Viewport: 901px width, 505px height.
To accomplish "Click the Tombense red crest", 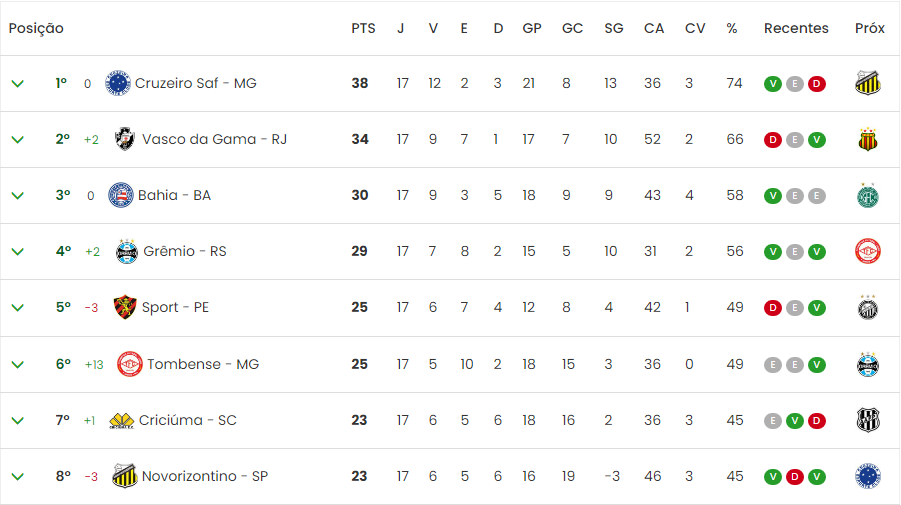I will pos(129,364).
